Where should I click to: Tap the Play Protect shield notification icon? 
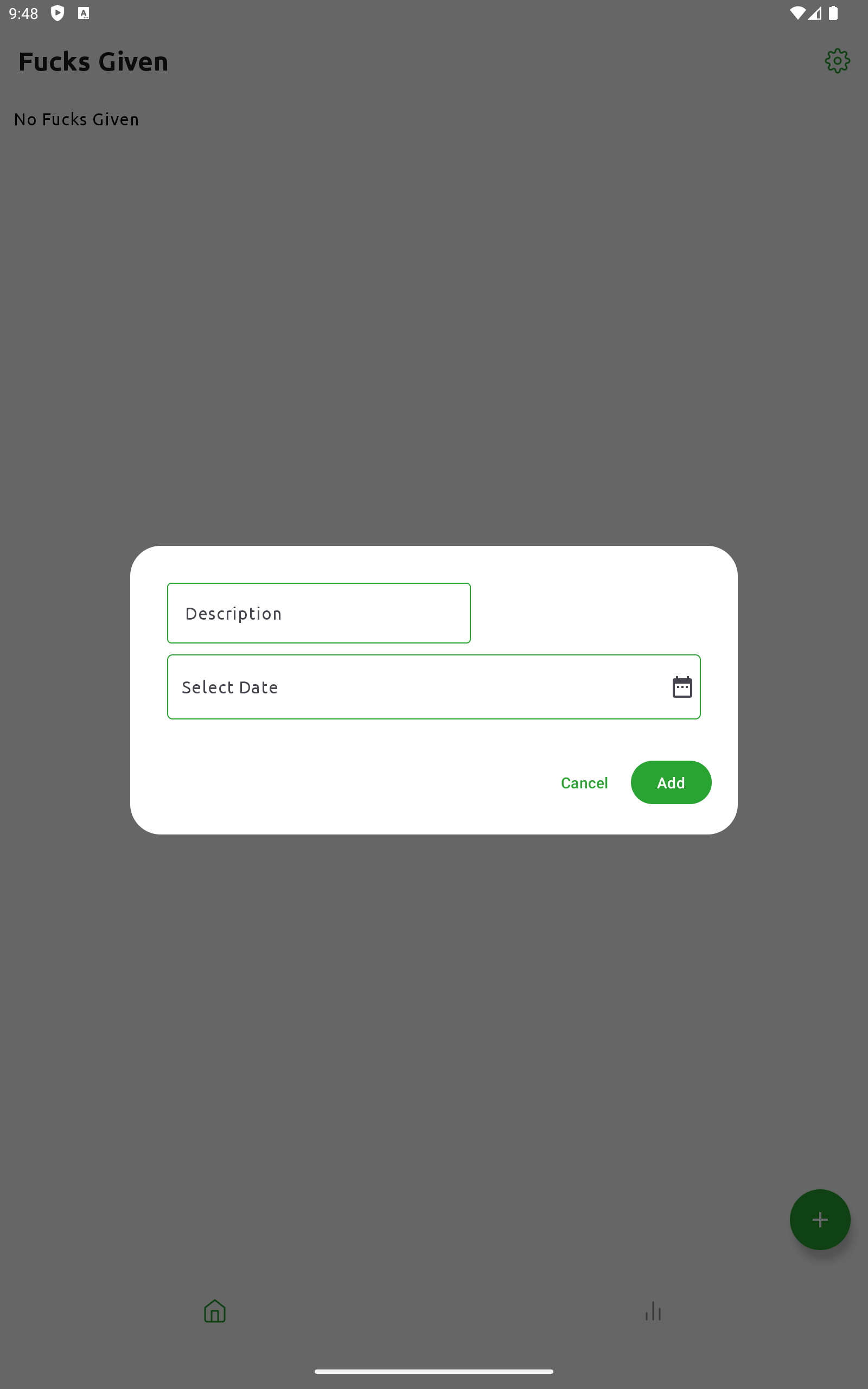(x=58, y=13)
